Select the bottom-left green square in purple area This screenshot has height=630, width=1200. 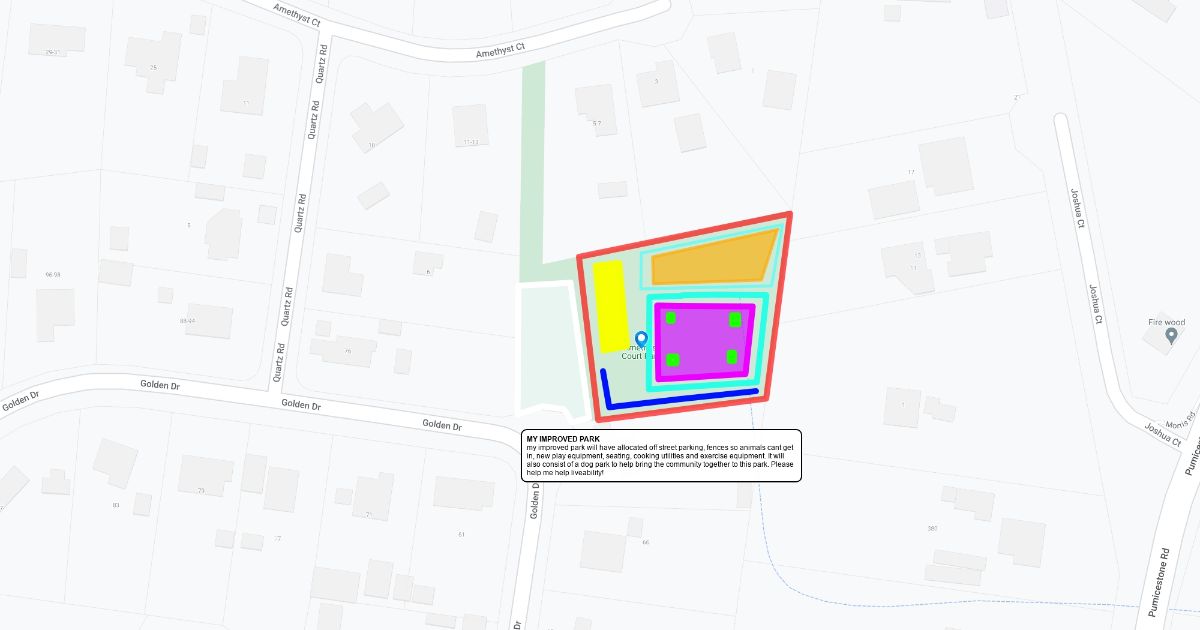(673, 359)
